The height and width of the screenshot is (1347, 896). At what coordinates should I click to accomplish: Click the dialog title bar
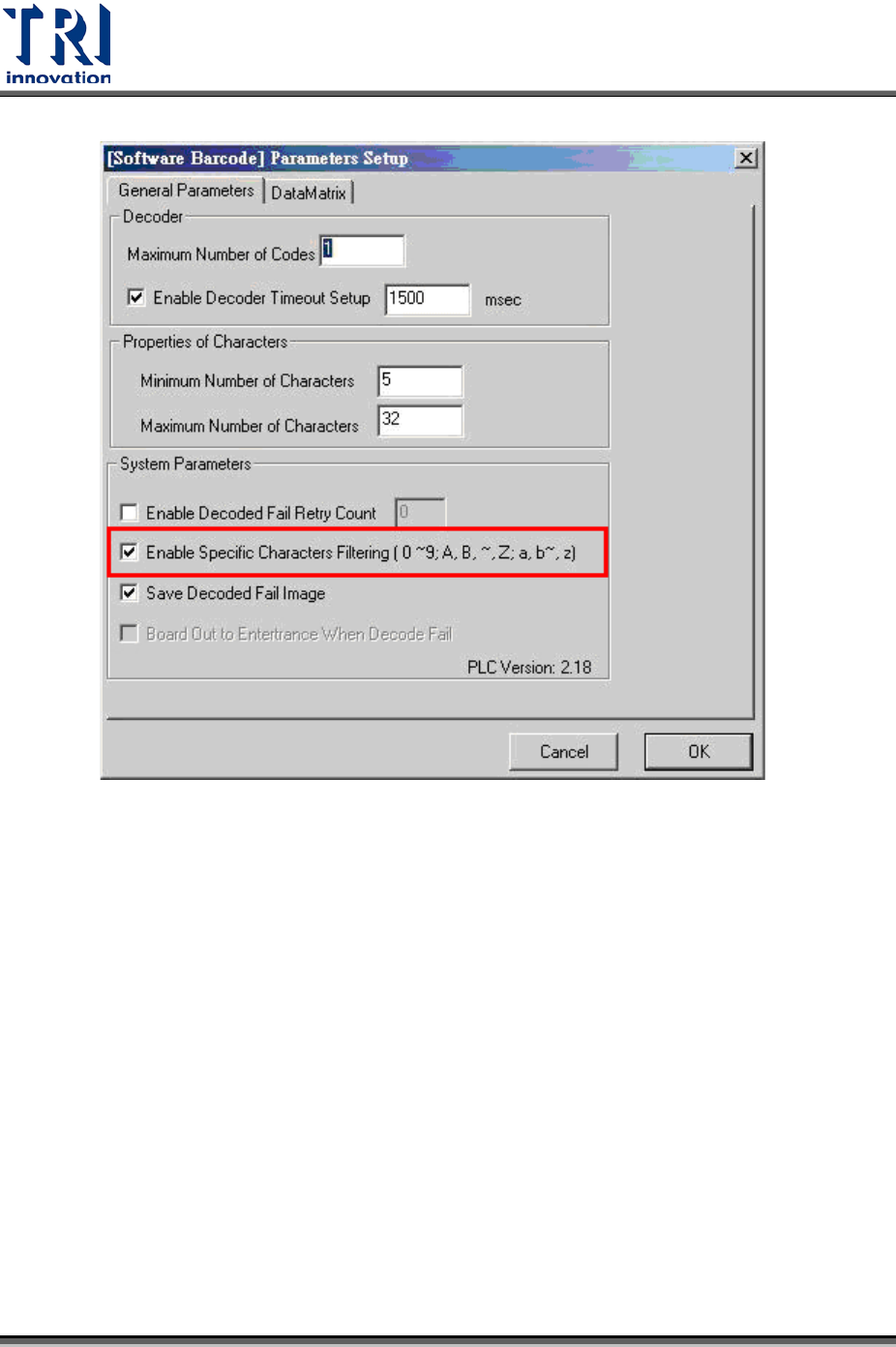coord(418,158)
